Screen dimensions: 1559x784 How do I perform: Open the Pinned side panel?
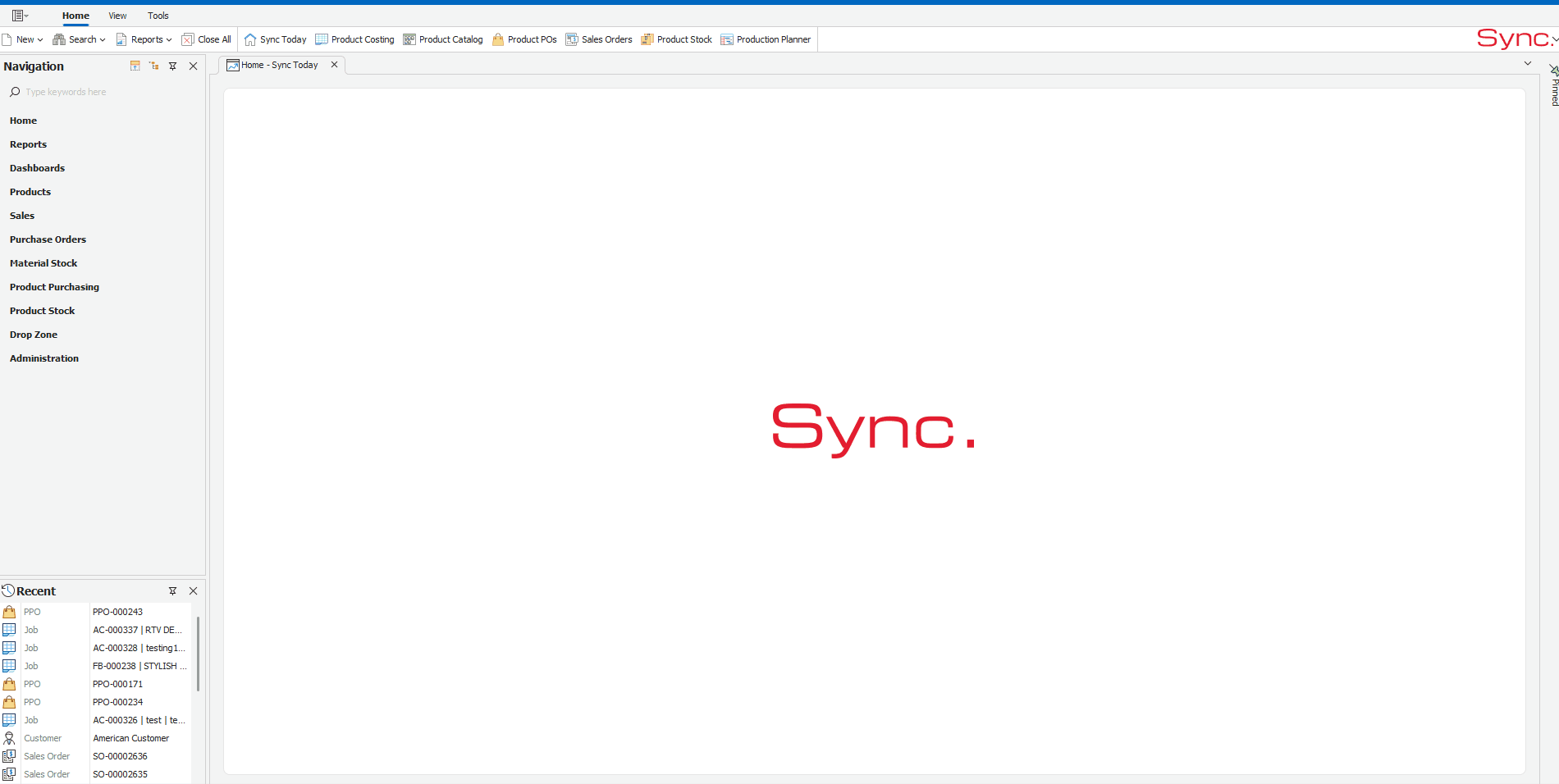1554,86
